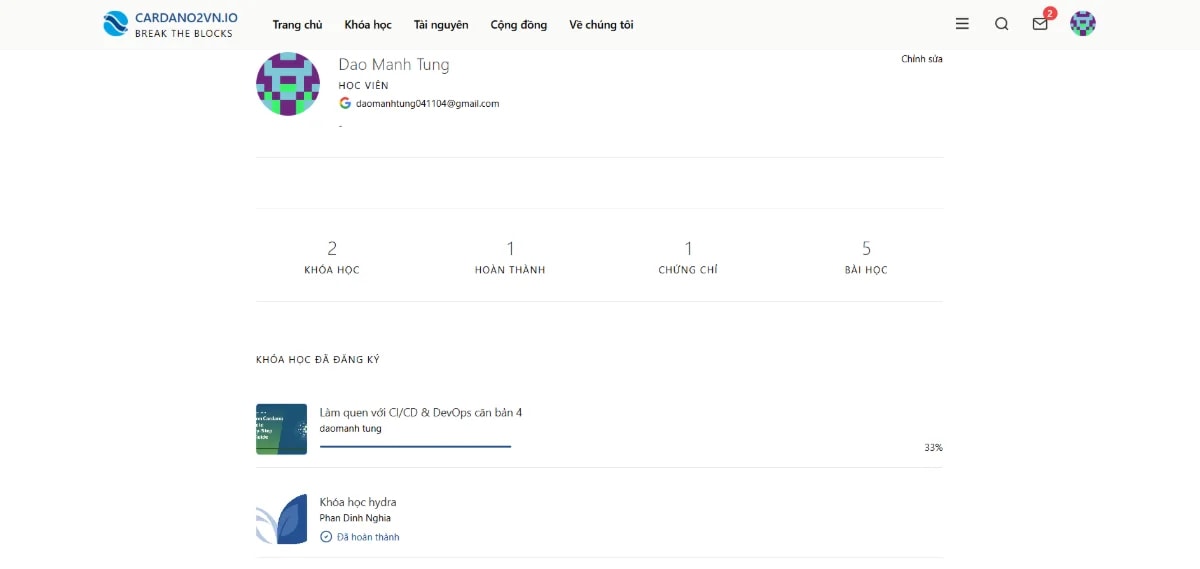This screenshot has width=1200, height=569.
Task: Click the Google icon beside email
Action: pos(345,103)
